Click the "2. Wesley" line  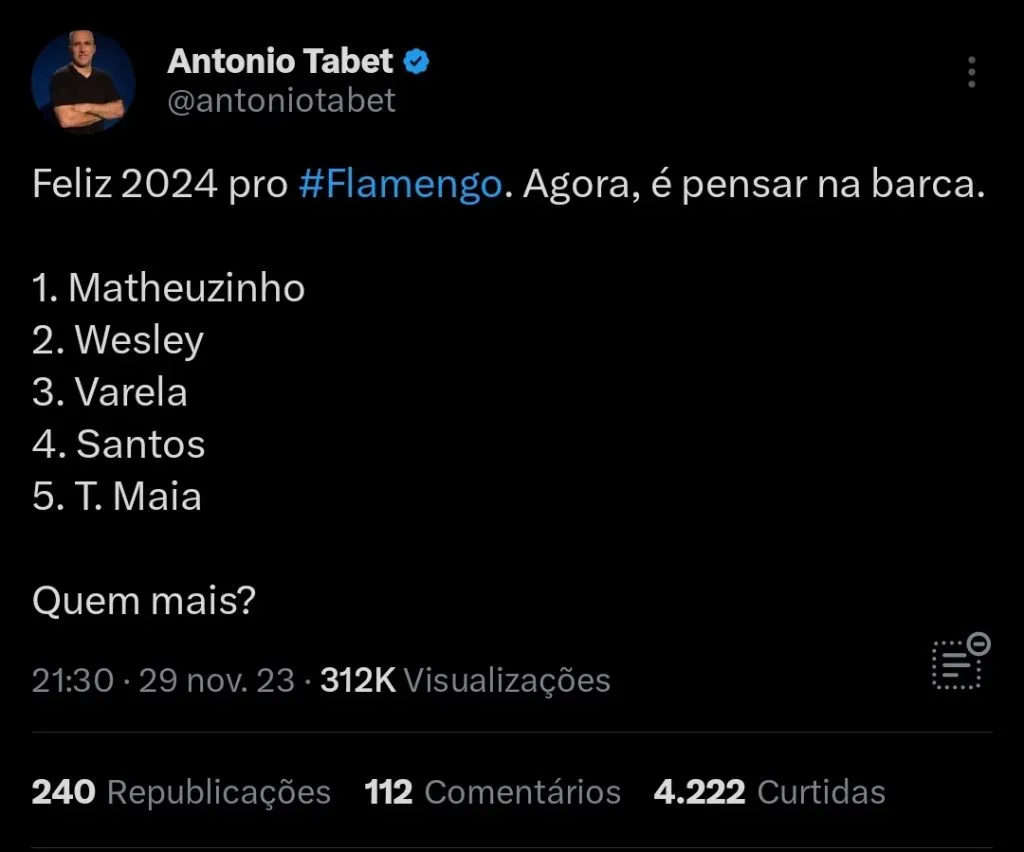point(118,340)
